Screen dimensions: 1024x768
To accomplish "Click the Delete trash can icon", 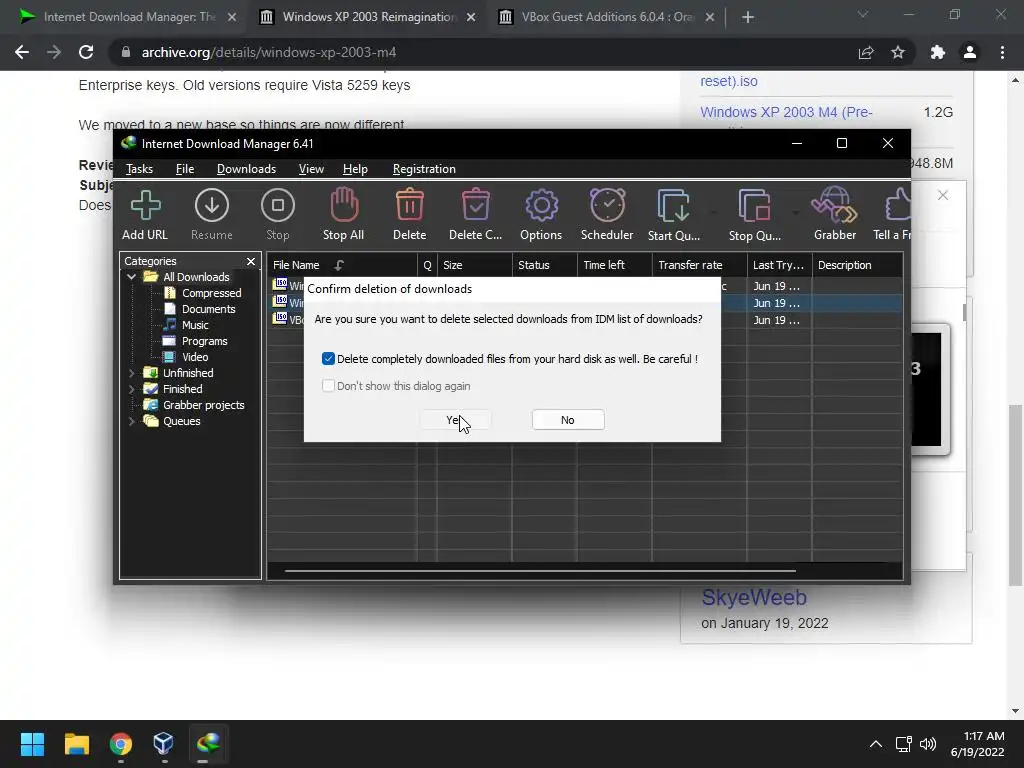I will [409, 205].
